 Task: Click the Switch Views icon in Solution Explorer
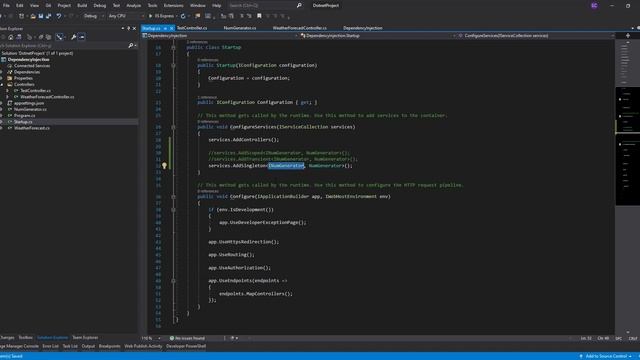click(x=19, y=37)
